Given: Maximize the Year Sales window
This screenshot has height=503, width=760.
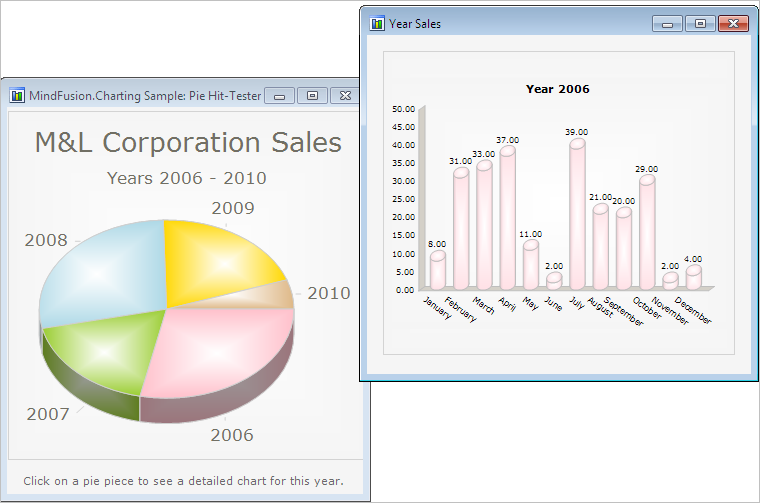Looking at the screenshot, I should (700, 23).
